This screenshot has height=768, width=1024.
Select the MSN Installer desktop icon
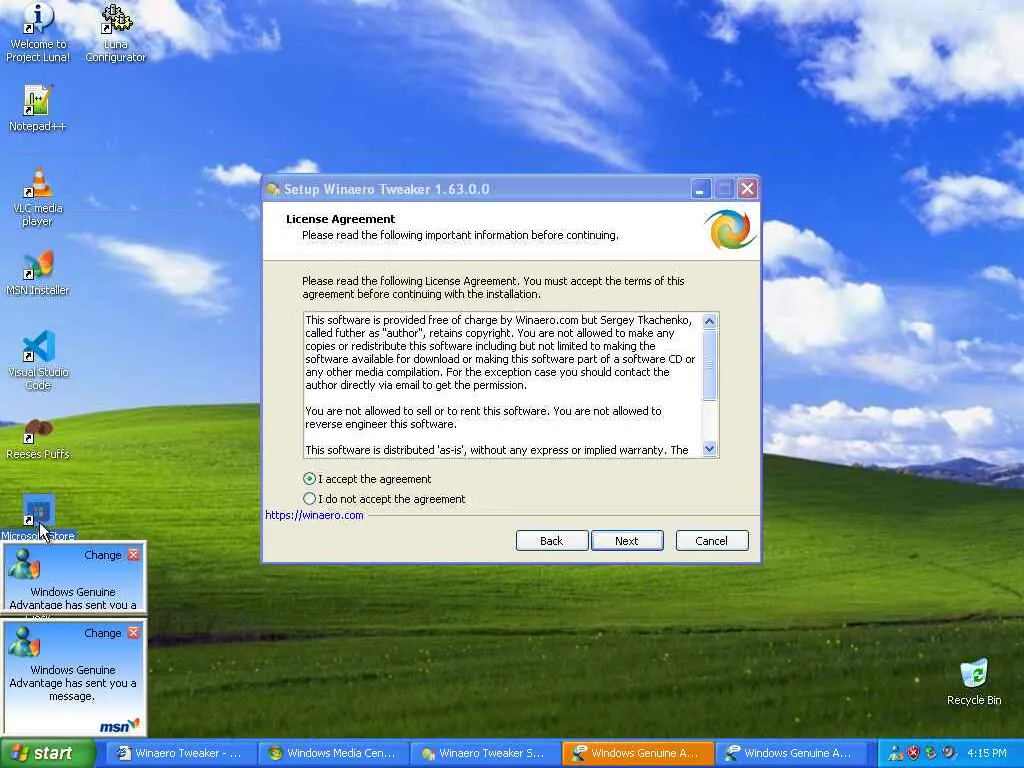pyautogui.click(x=38, y=273)
